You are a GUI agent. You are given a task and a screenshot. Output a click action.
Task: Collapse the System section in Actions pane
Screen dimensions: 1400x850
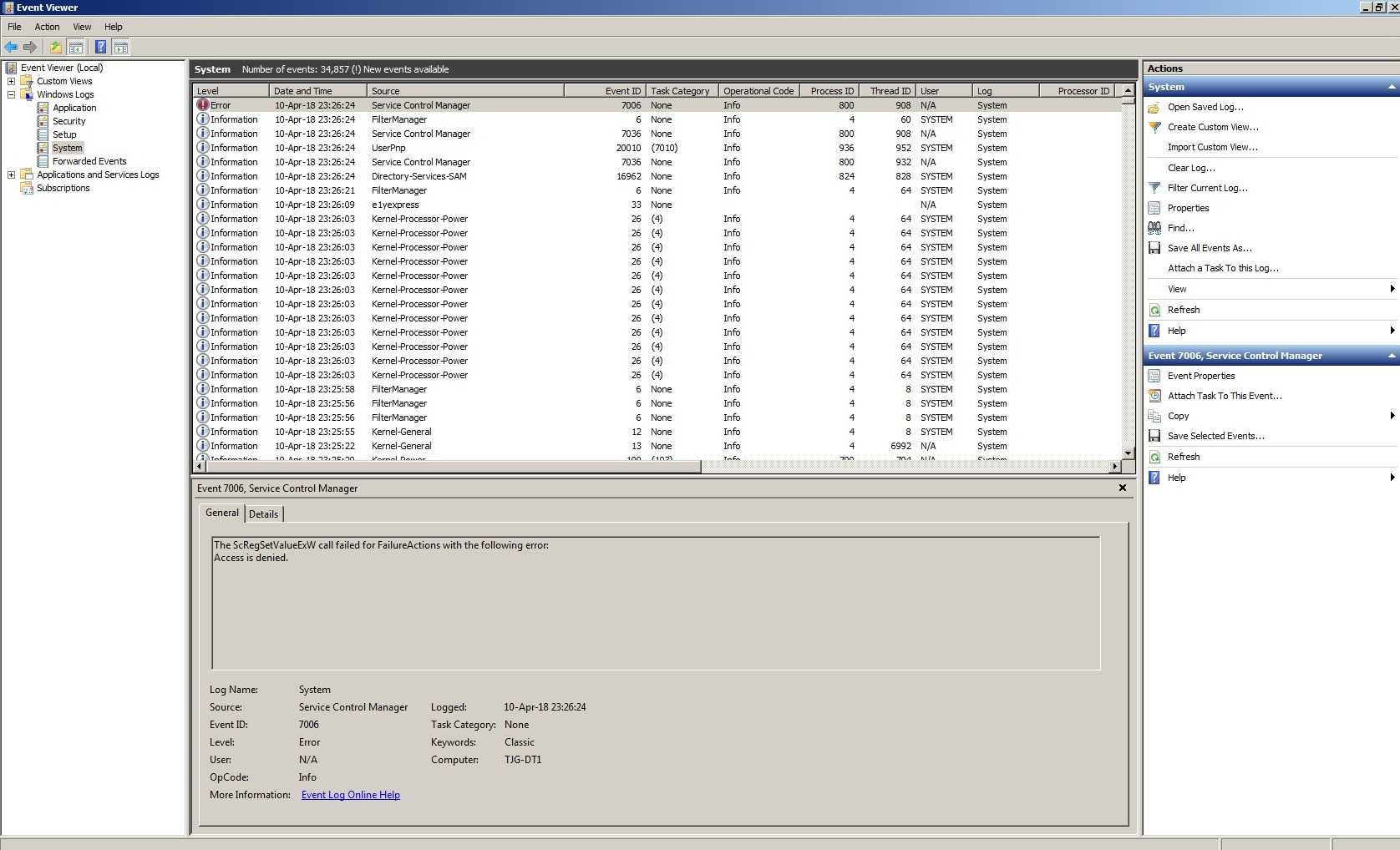[x=1392, y=87]
